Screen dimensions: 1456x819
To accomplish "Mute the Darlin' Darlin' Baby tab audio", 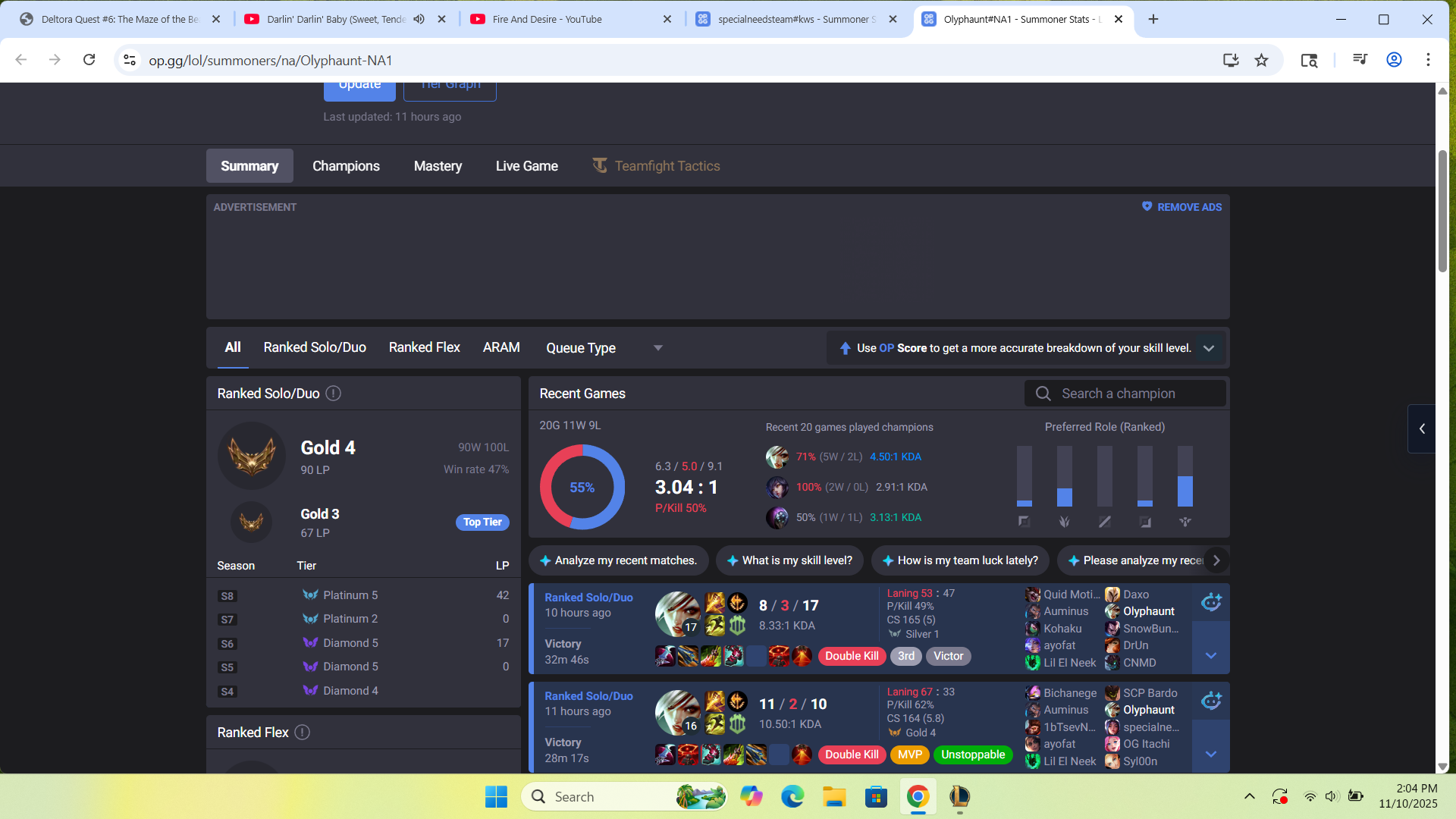I will point(419,19).
